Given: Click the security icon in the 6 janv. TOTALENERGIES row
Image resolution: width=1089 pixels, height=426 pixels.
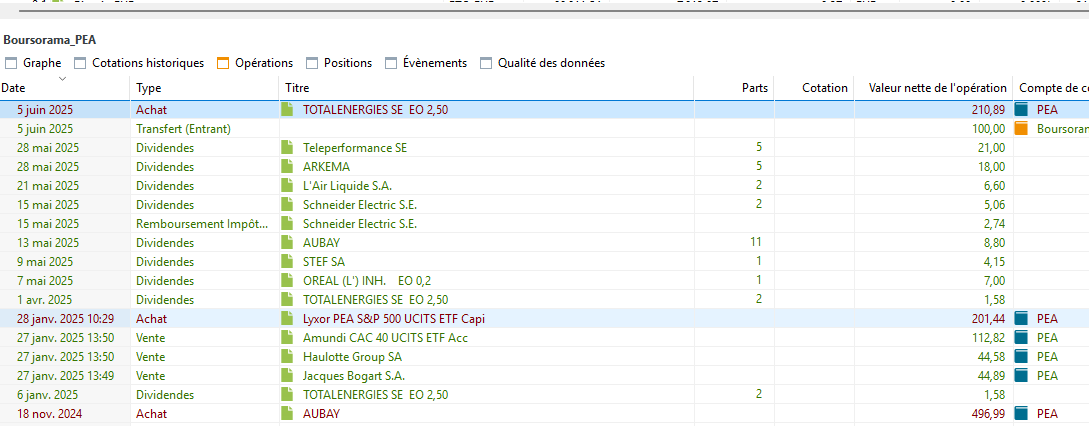Looking at the screenshot, I should (x=288, y=395).
